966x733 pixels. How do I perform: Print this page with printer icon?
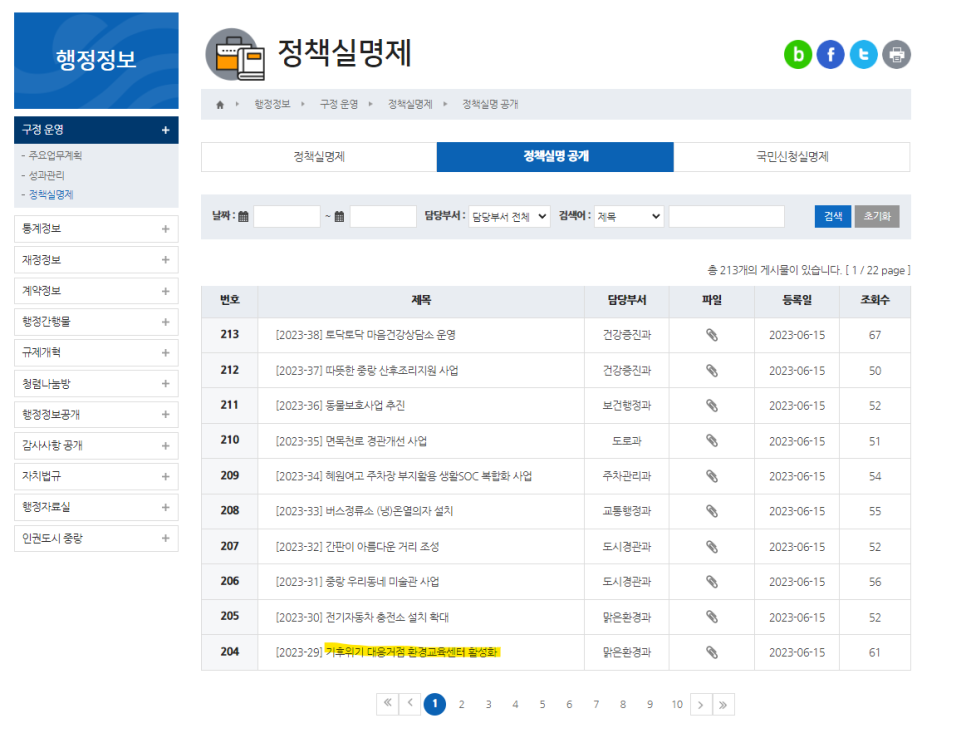tap(896, 55)
